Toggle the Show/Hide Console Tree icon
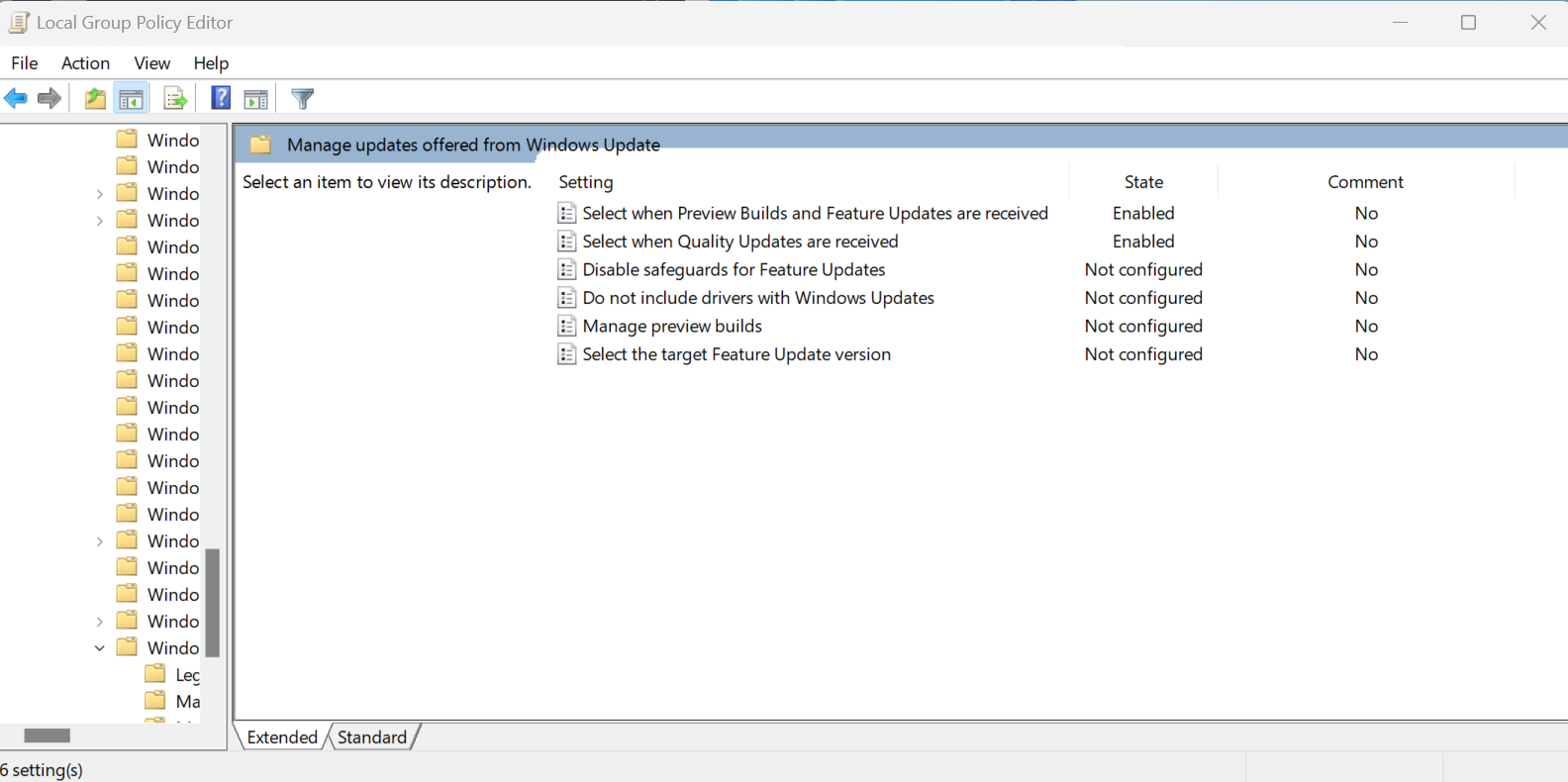This screenshot has height=782, width=1568. 131,99
